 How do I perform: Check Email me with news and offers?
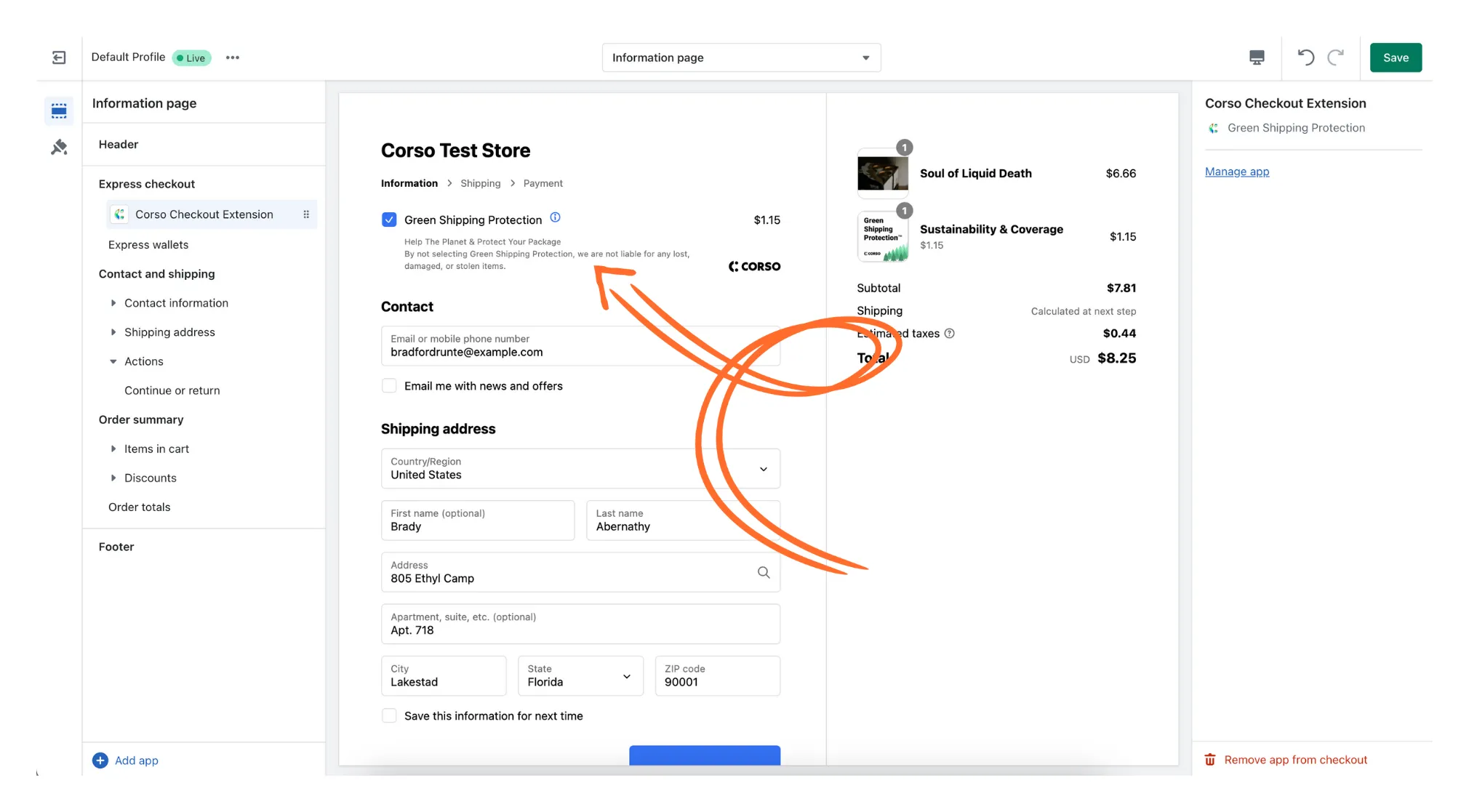tap(389, 386)
